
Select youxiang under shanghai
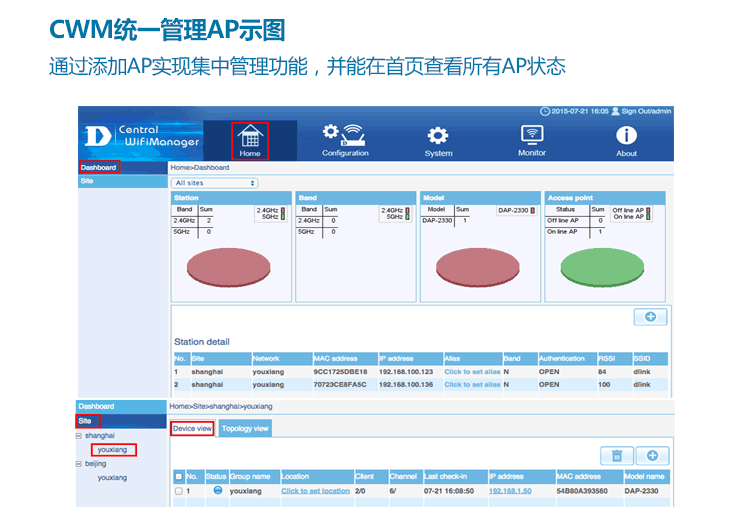112,450
